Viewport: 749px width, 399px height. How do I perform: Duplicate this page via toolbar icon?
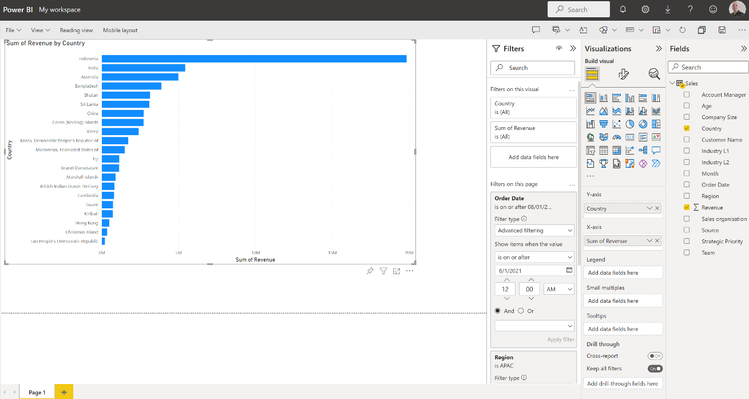[702, 30]
